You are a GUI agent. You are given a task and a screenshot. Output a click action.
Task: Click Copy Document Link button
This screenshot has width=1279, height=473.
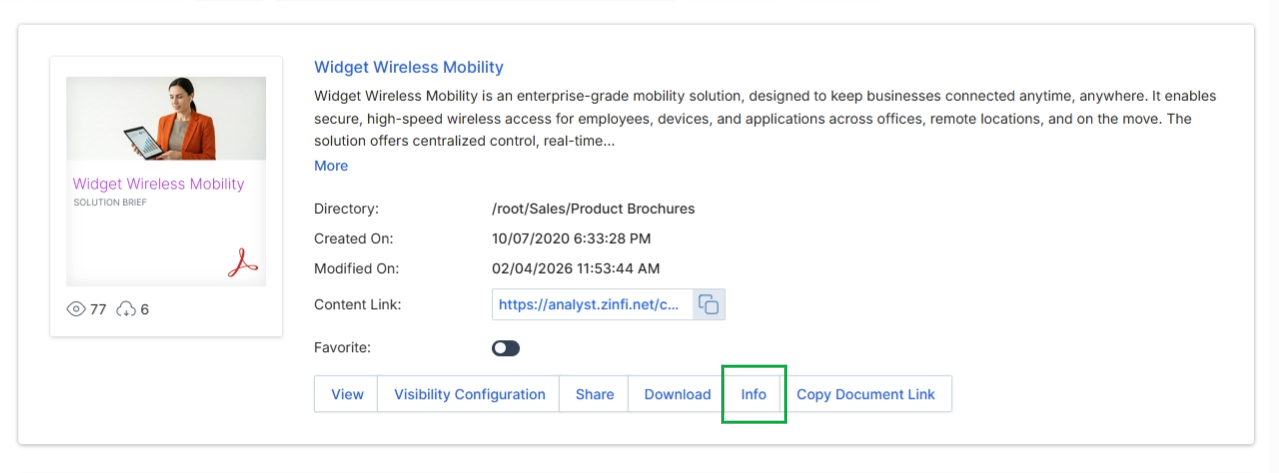[866, 394]
